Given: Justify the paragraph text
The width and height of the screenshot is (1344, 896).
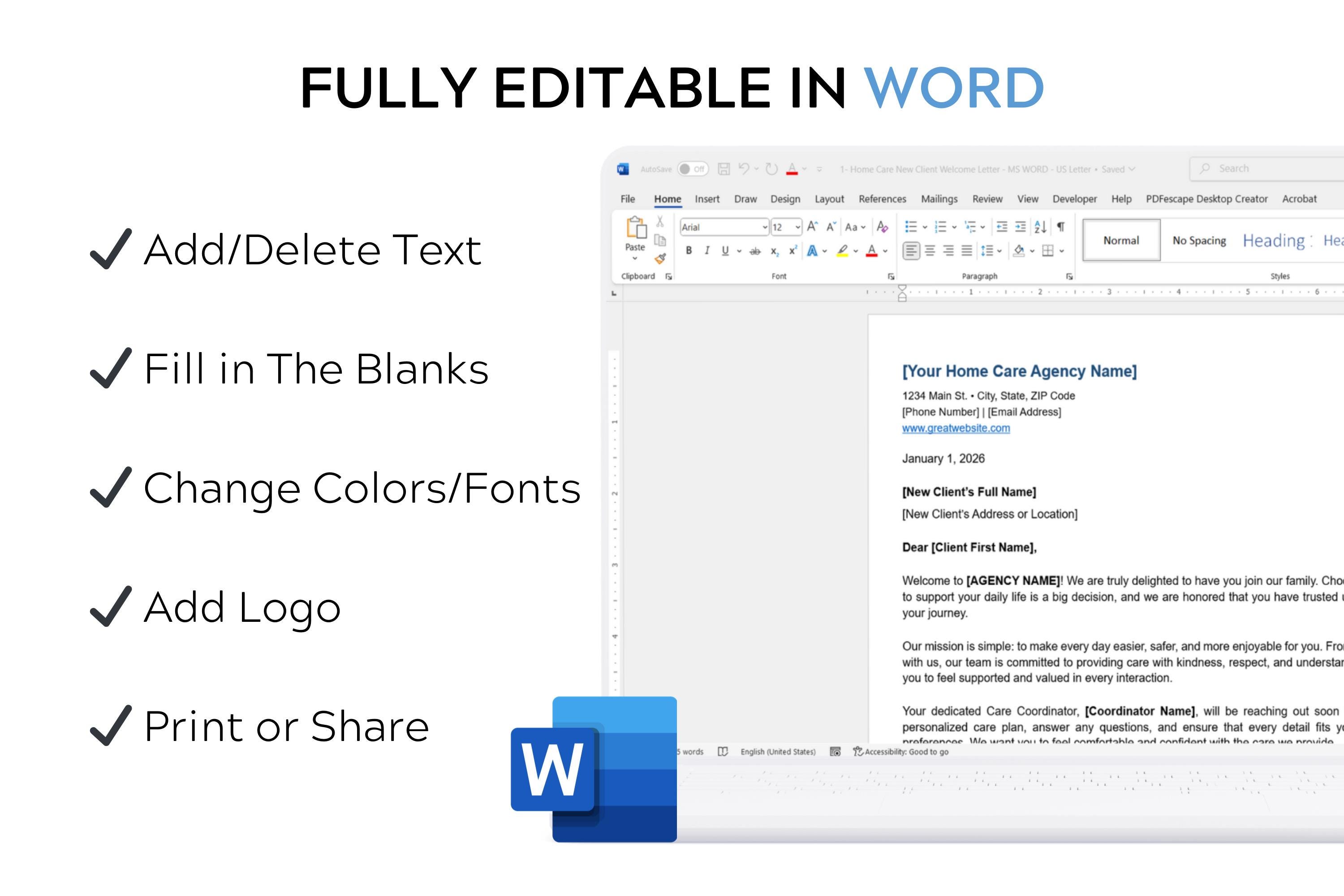Looking at the screenshot, I should (x=967, y=251).
